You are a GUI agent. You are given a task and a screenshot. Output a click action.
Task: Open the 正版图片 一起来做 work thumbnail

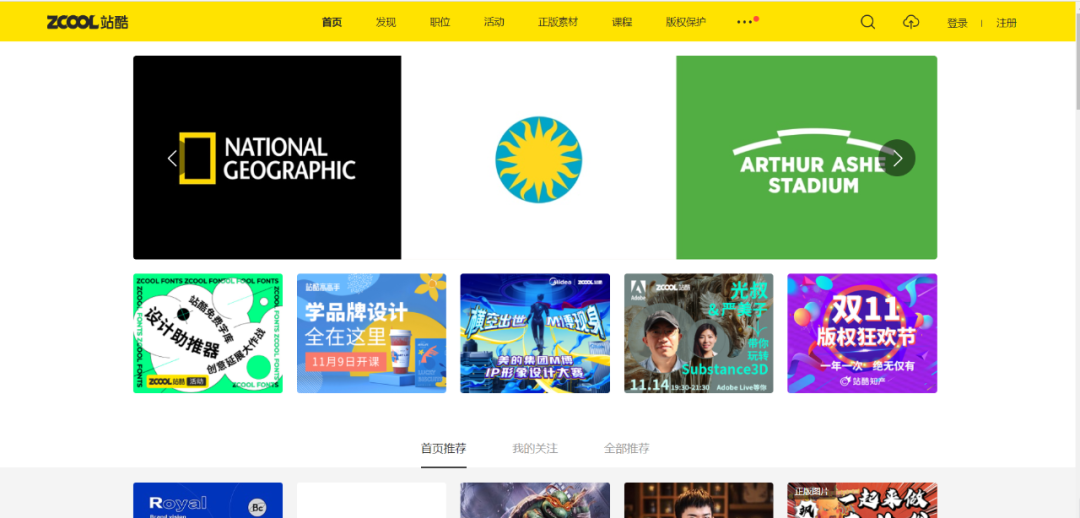[862, 500]
